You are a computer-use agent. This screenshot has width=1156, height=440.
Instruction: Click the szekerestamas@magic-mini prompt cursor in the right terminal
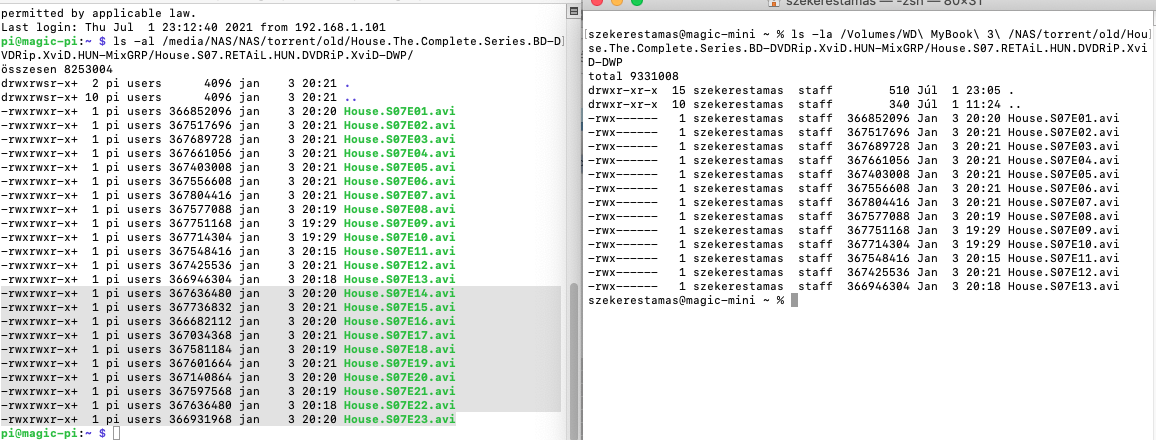(x=794, y=301)
